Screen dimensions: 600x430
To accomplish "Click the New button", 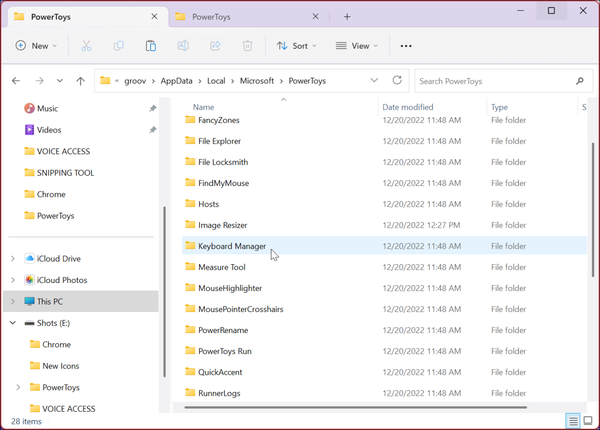I will [36, 46].
